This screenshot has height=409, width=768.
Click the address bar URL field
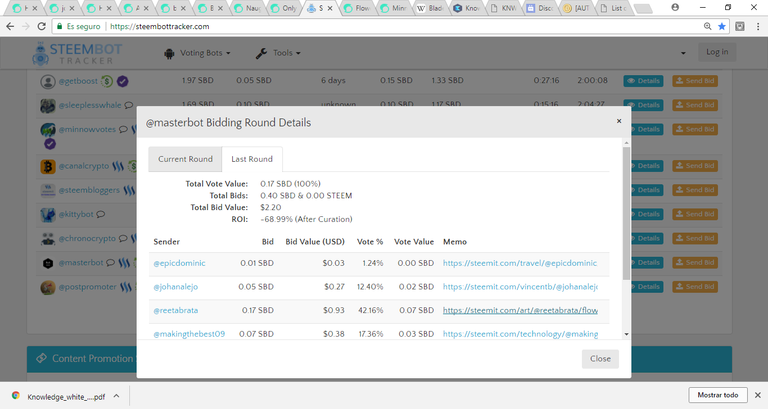point(392,26)
